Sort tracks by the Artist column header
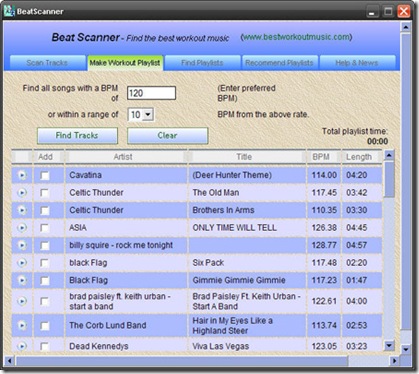Image resolution: width=419 pixels, height=374 pixels. (126, 157)
